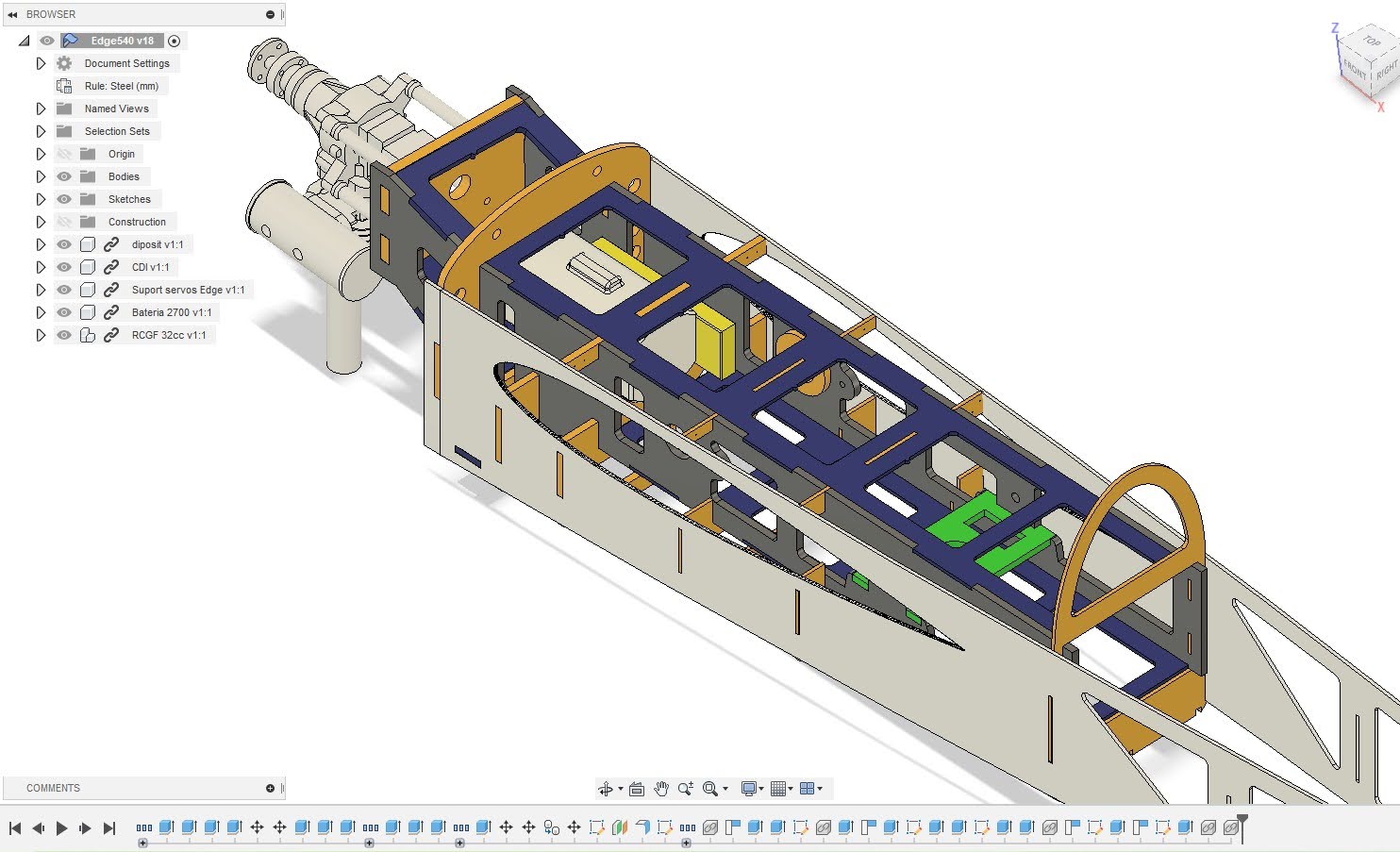Select Suport servos Edge v1:1 component
The image size is (1400, 852).
188,290
